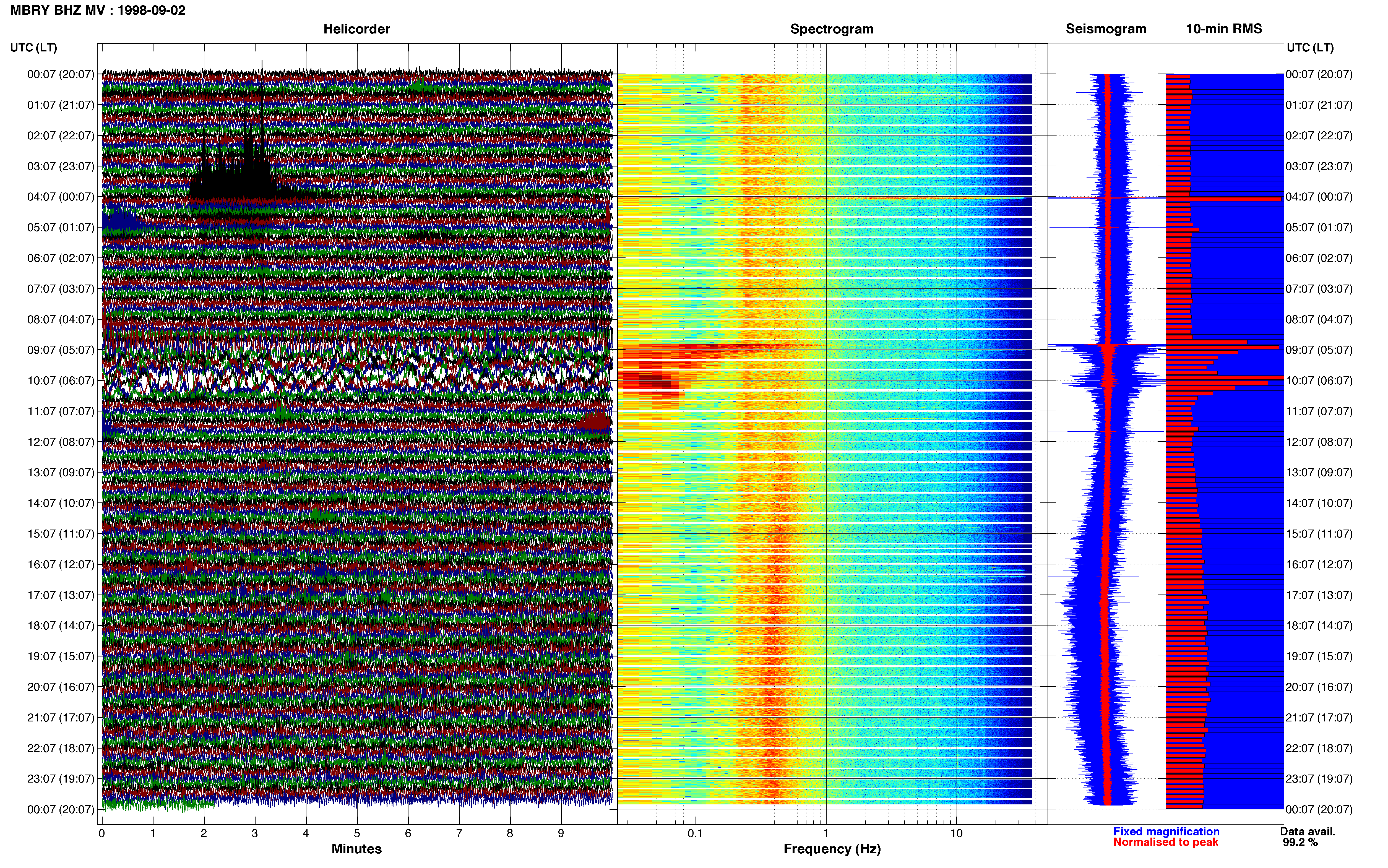The image size is (1388, 868).
Task: Click the left time label 12:07 (08:07)
Action: point(60,442)
